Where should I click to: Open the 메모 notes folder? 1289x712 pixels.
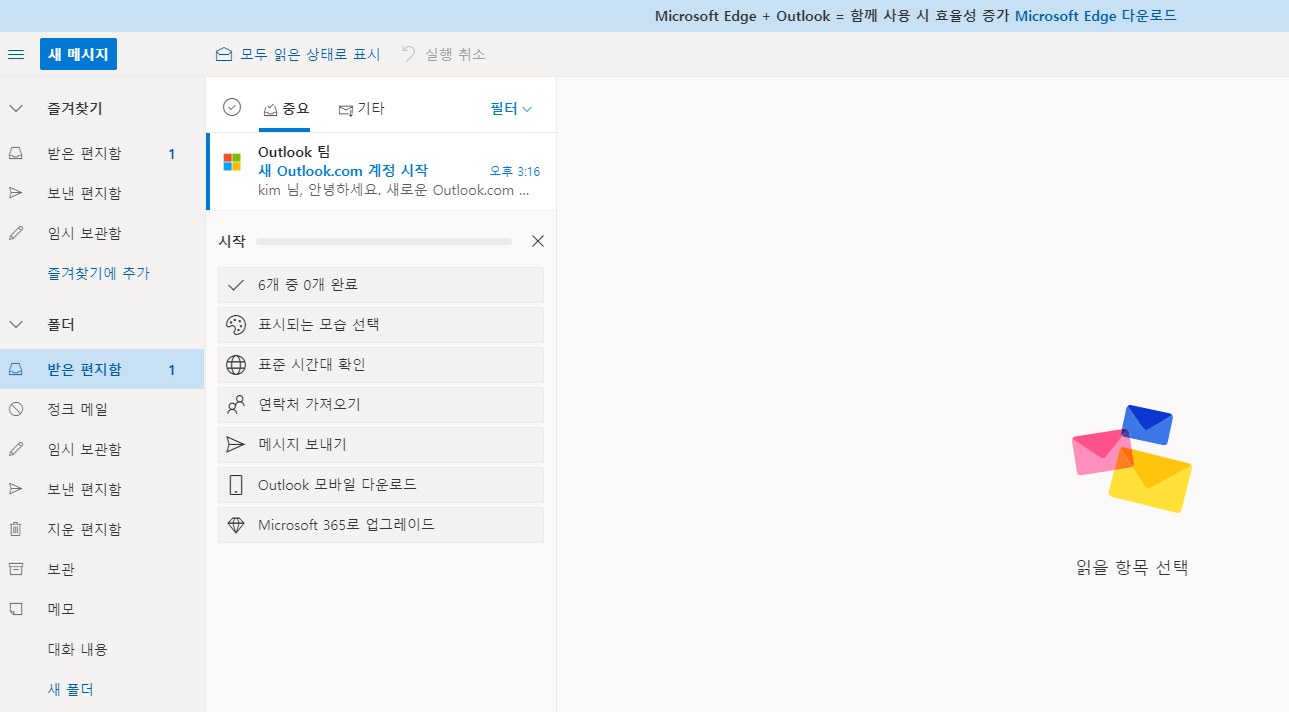pos(102,609)
